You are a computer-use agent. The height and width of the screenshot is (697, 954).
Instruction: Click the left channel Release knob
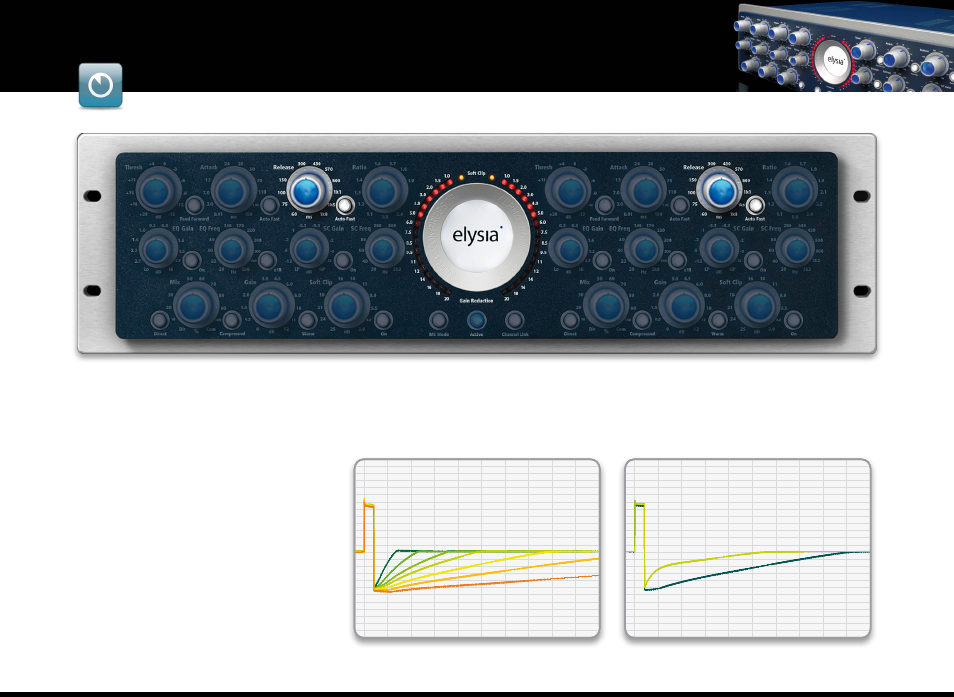pyautogui.click(x=306, y=192)
